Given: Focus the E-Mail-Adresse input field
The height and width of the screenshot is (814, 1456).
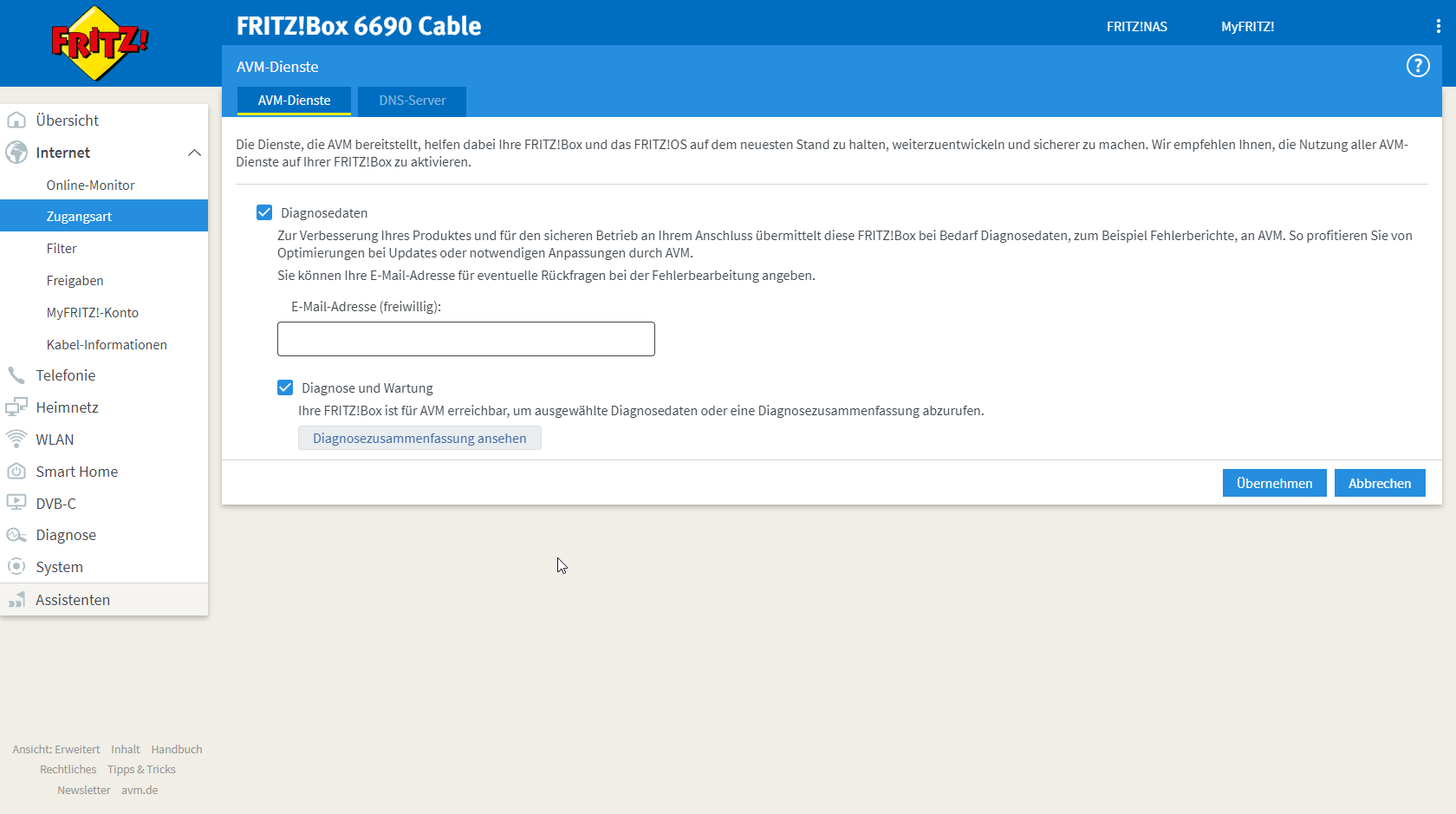Looking at the screenshot, I should (x=466, y=339).
